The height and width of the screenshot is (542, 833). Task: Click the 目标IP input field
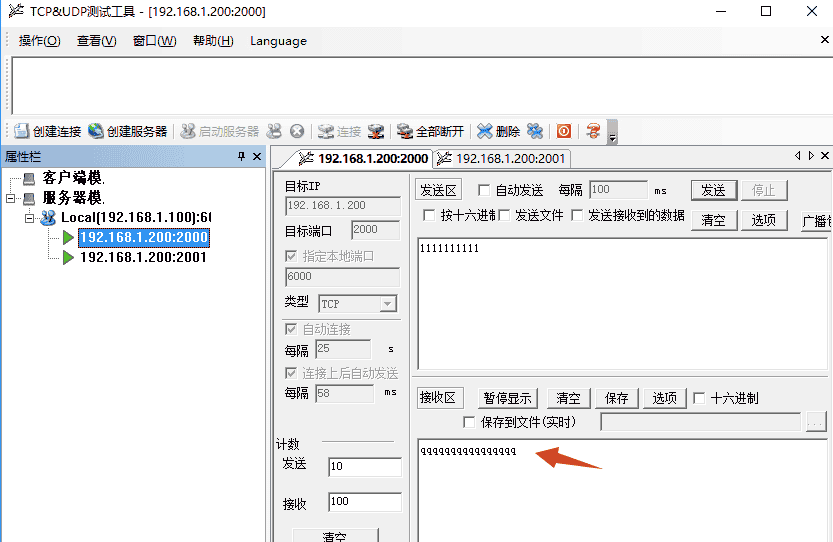tap(343, 206)
